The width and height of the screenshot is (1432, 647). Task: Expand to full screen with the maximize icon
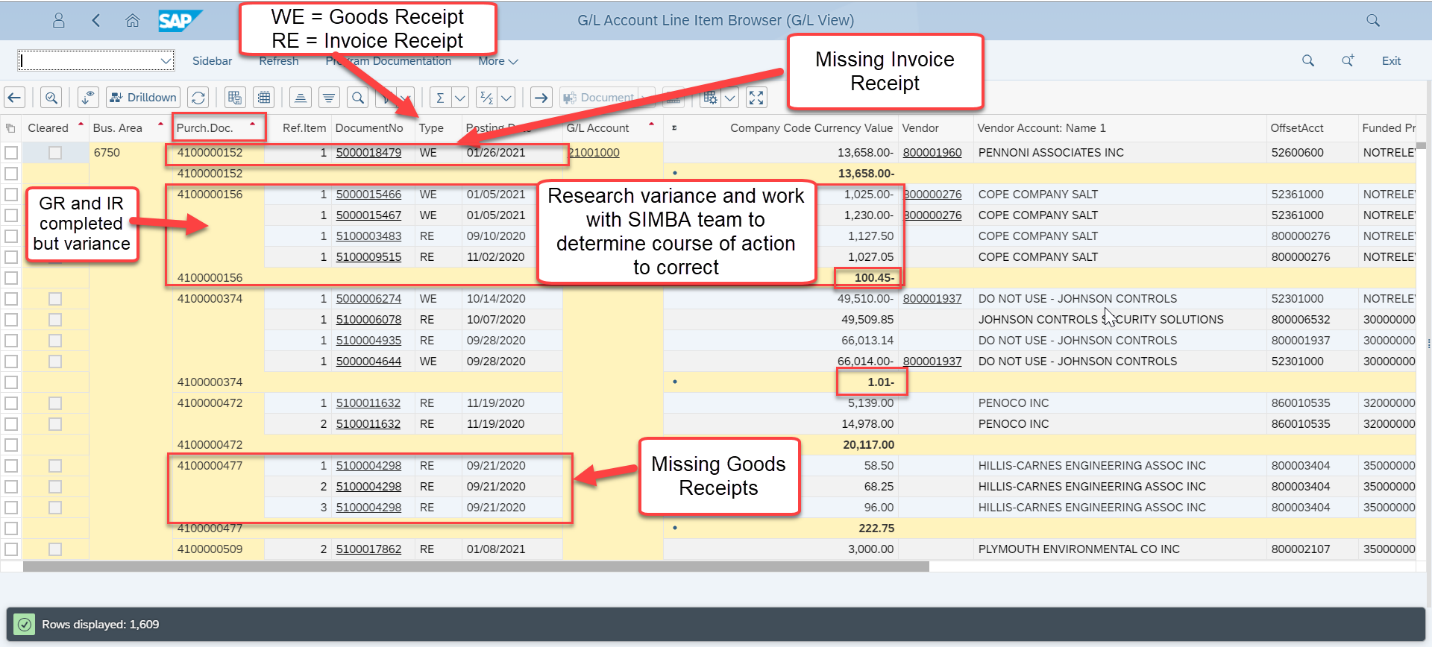point(757,97)
